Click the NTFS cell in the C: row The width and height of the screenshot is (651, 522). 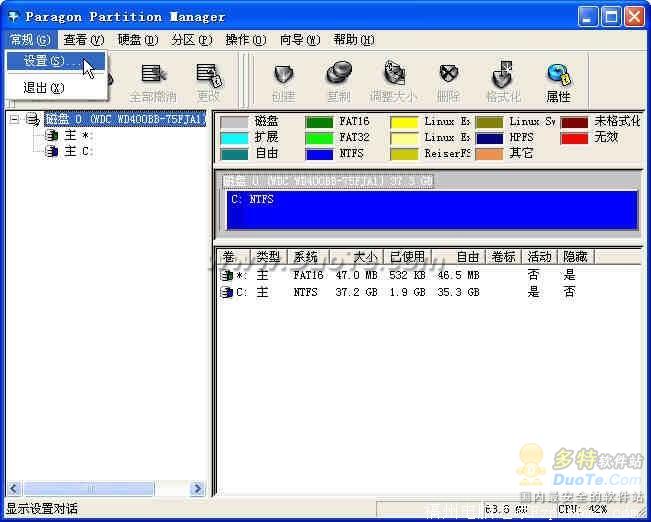[x=305, y=292]
